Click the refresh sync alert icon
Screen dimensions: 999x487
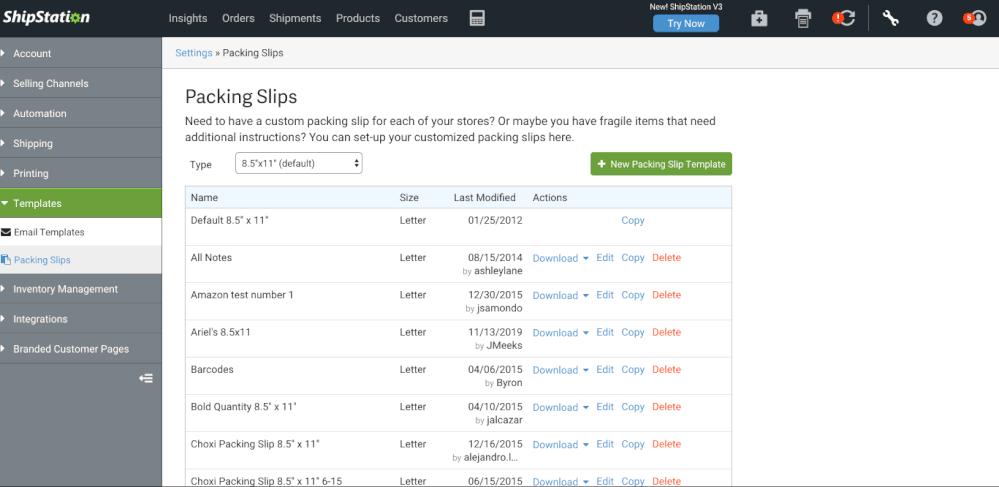pos(845,18)
